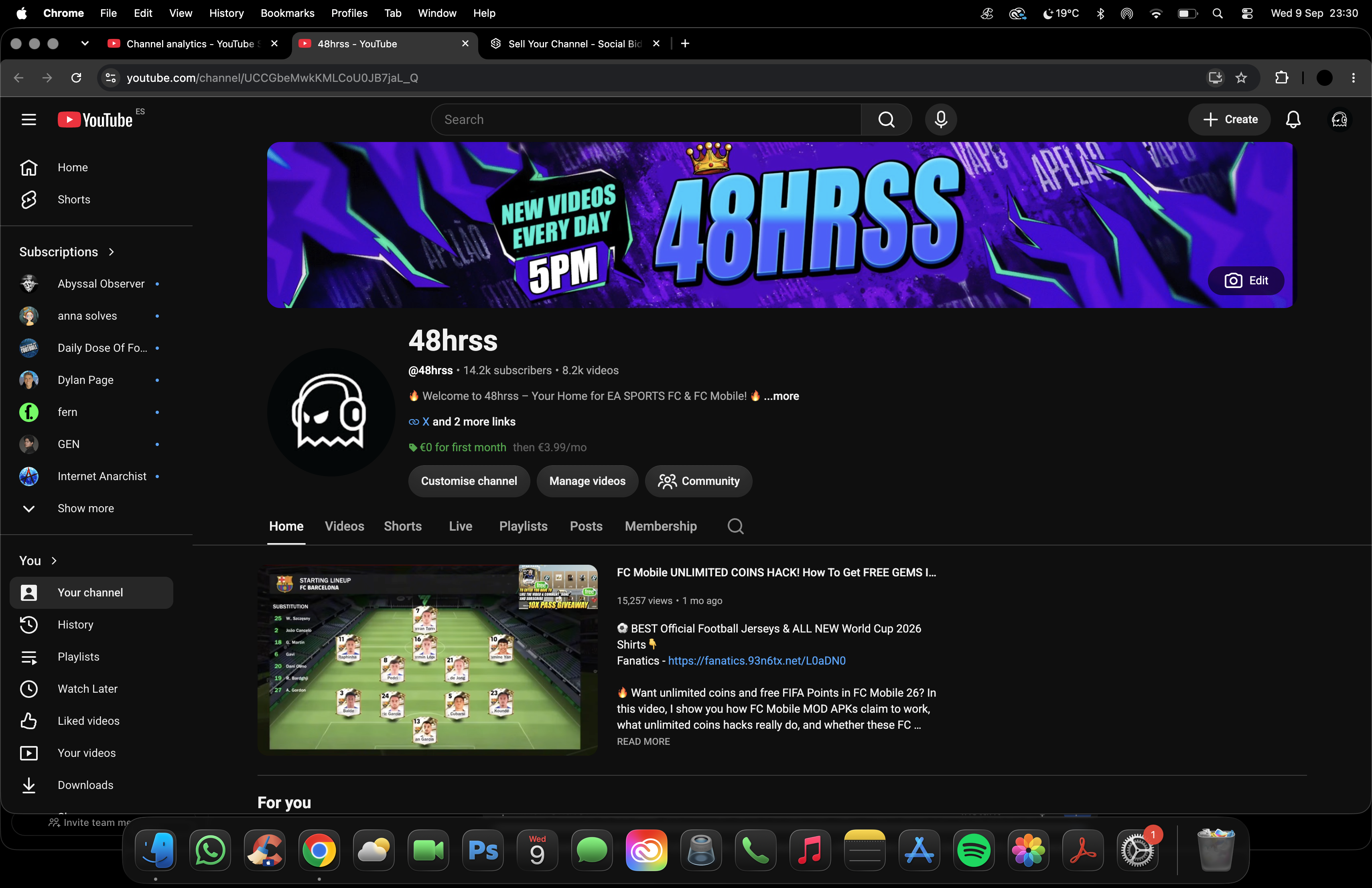1372x888 pixels.
Task: Open Spotify from the dock
Action: (974, 850)
